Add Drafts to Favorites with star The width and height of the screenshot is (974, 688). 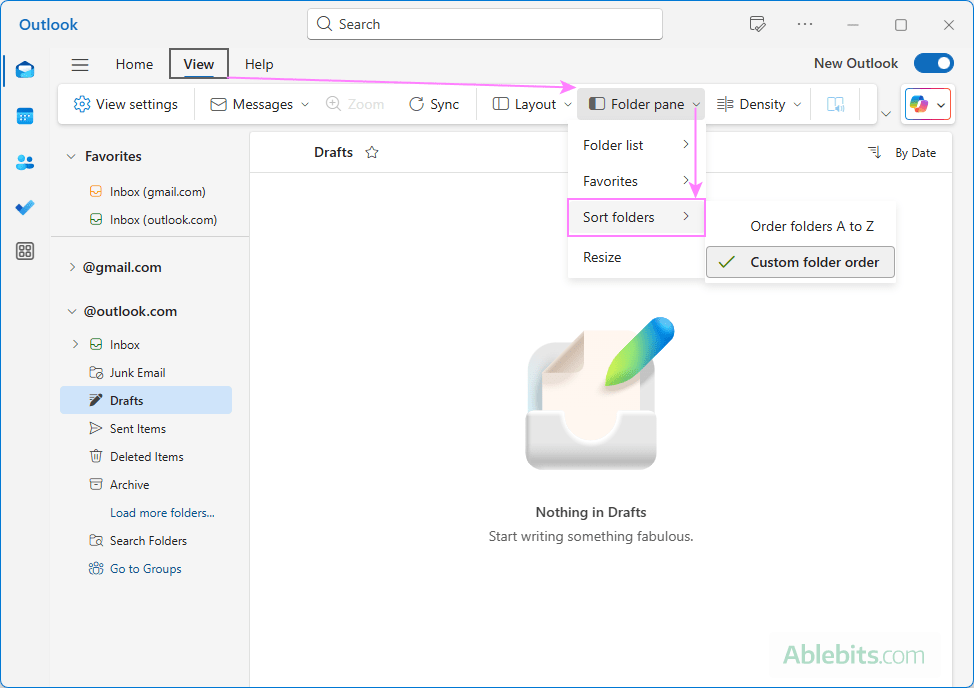(x=372, y=152)
